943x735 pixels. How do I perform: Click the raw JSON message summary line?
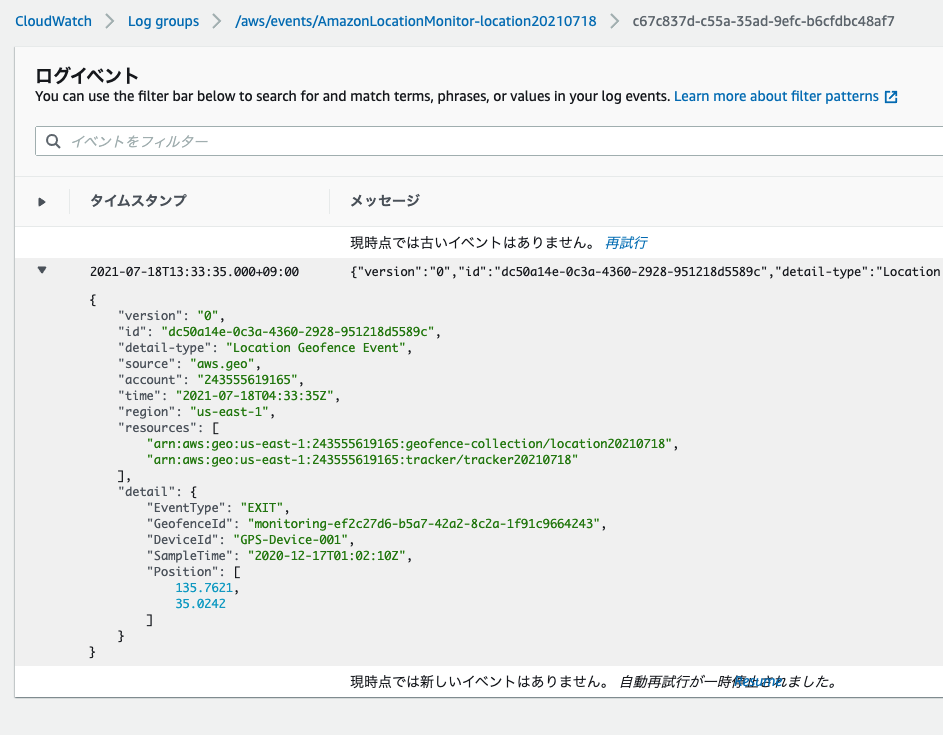pos(646,272)
